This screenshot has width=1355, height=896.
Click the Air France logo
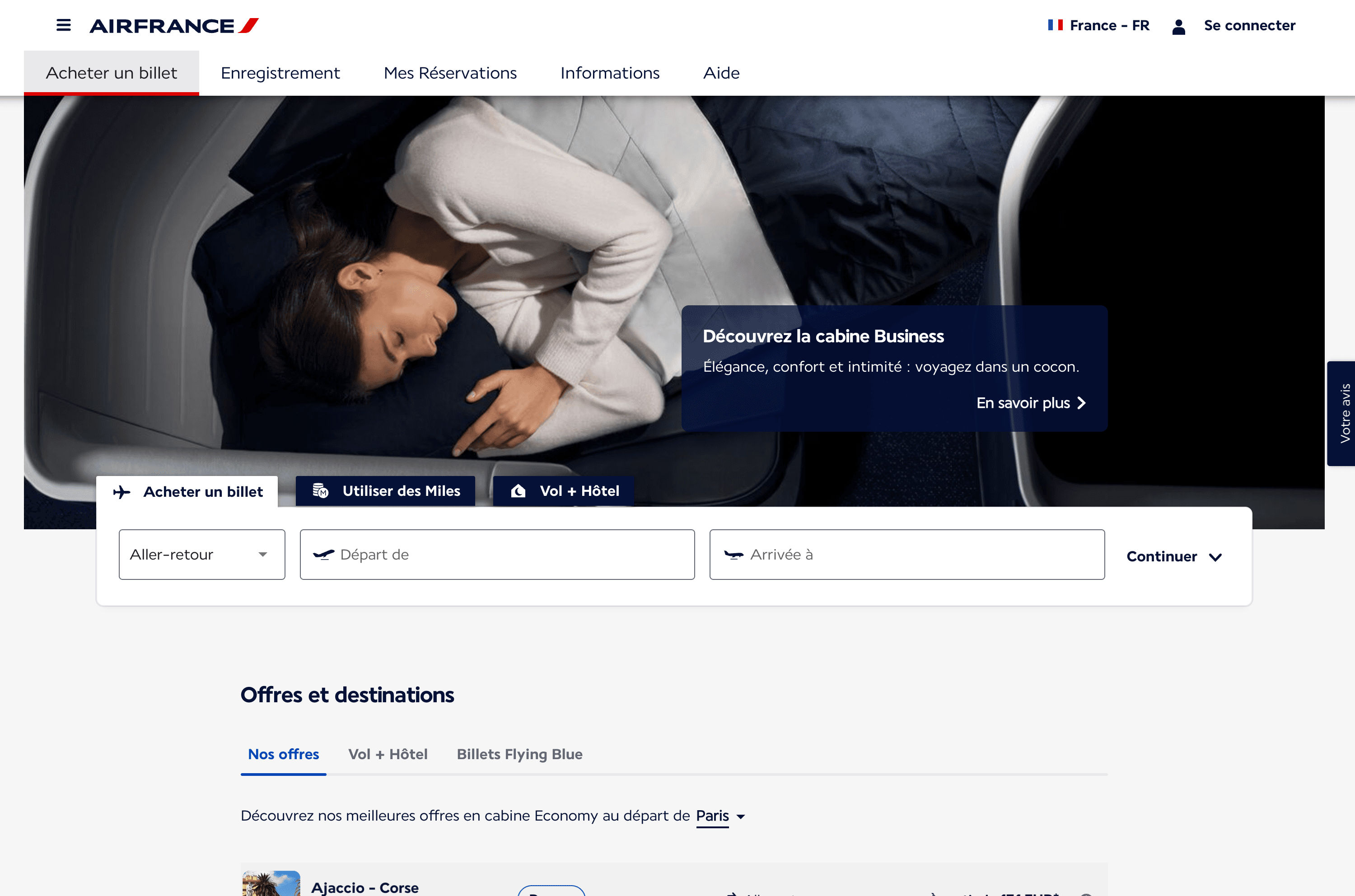[x=174, y=26]
